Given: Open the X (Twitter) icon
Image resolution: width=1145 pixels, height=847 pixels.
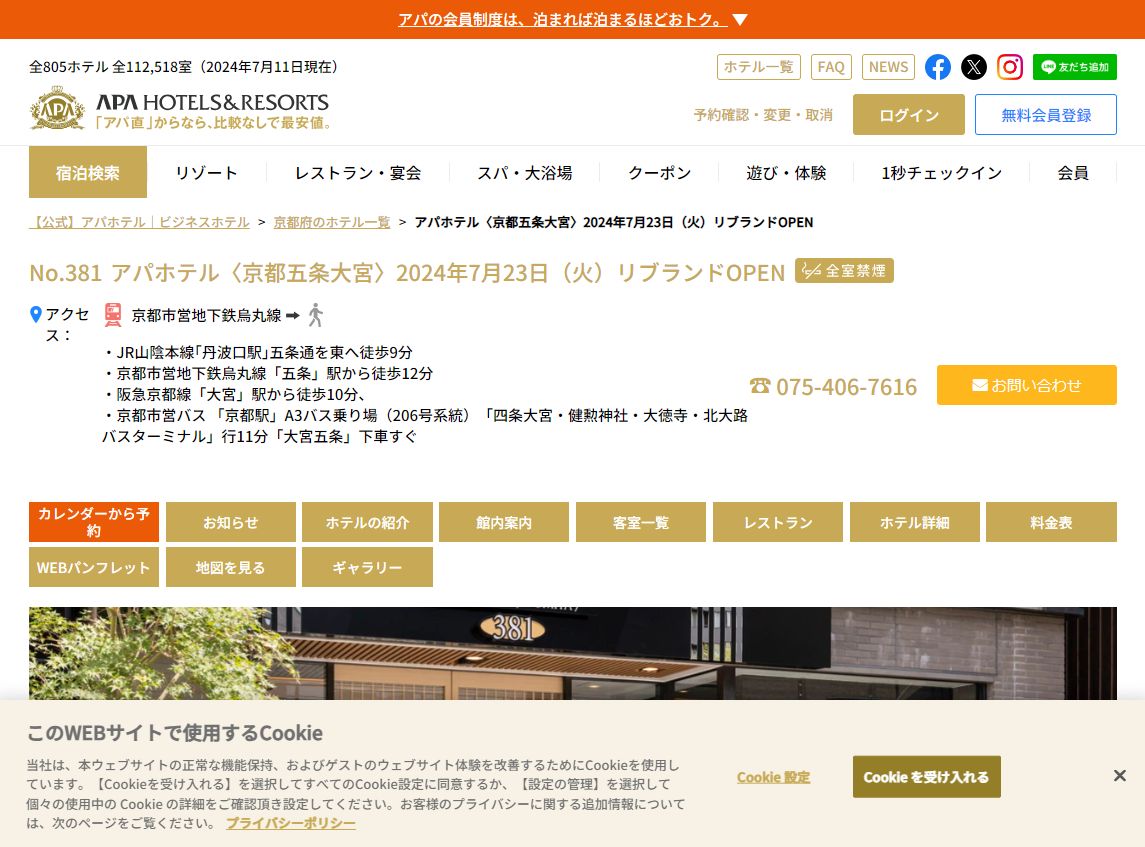Looking at the screenshot, I should click(973, 67).
